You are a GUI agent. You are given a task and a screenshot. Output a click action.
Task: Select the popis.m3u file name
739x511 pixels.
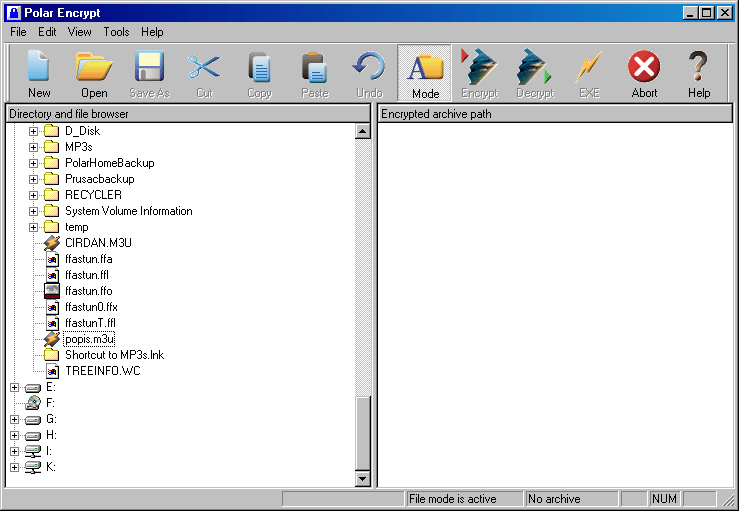click(x=90, y=339)
